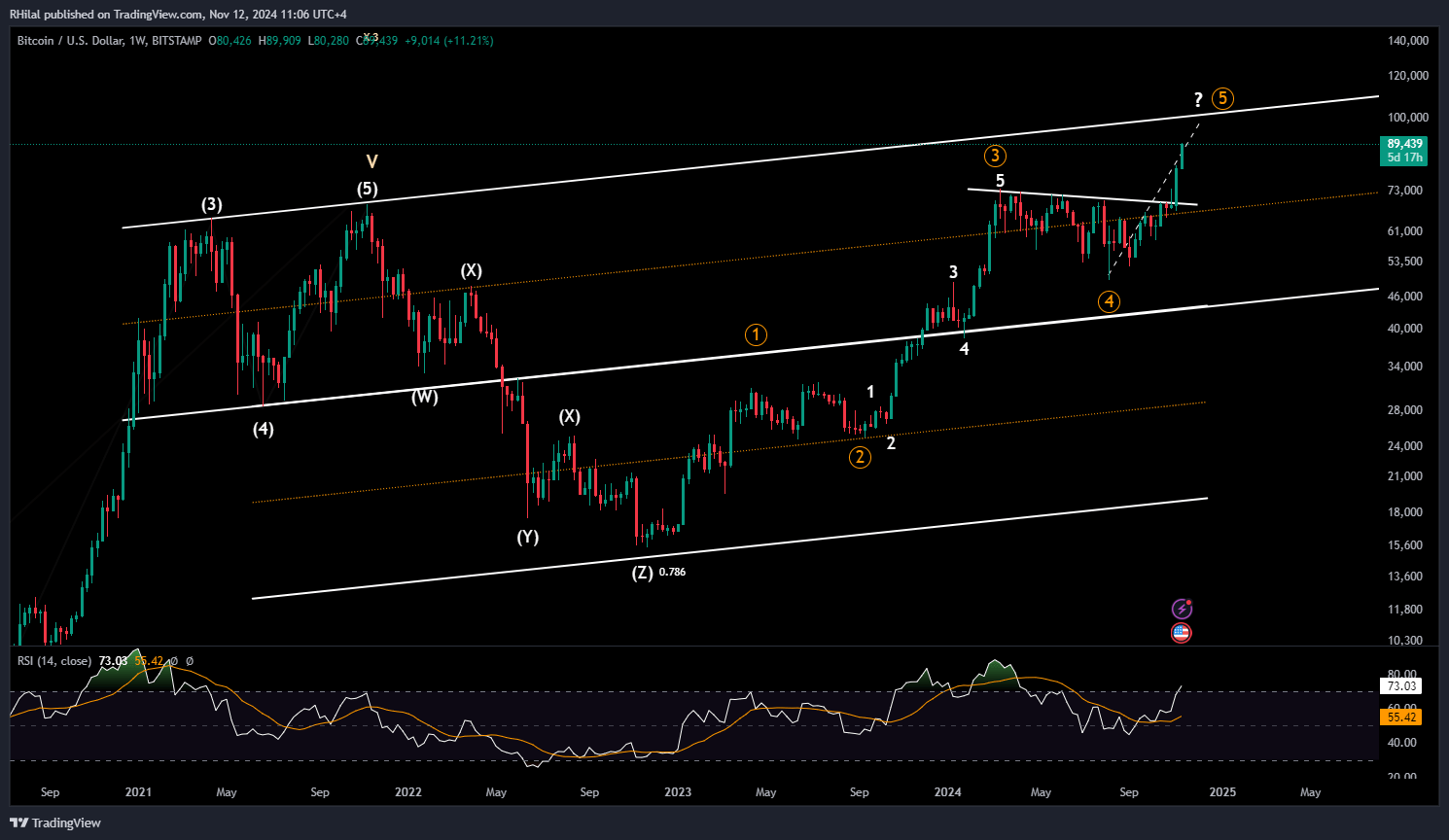Click the L80,280 low price value

point(328,41)
